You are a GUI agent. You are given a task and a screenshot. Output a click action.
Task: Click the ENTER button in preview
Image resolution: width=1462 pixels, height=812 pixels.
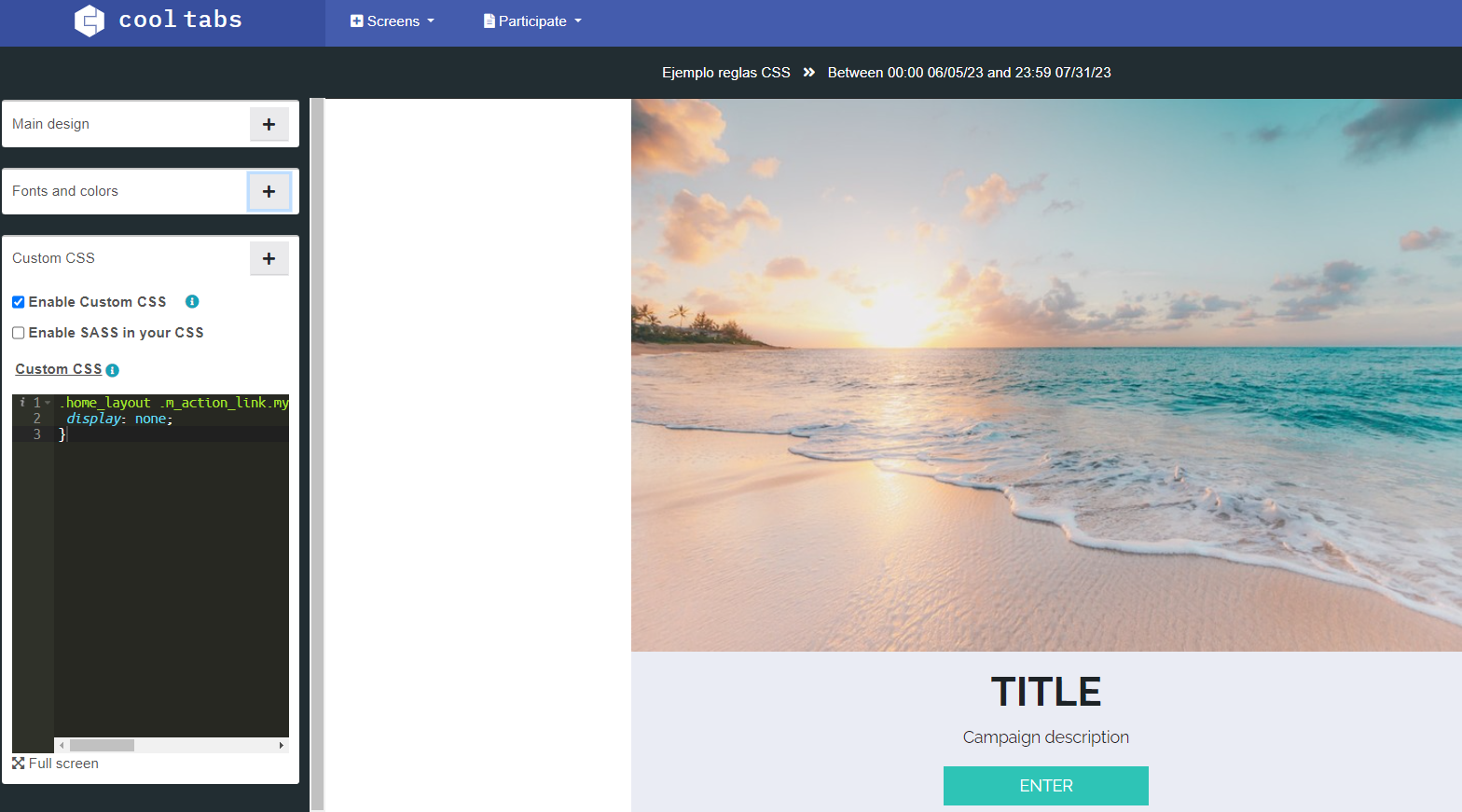tap(1046, 786)
